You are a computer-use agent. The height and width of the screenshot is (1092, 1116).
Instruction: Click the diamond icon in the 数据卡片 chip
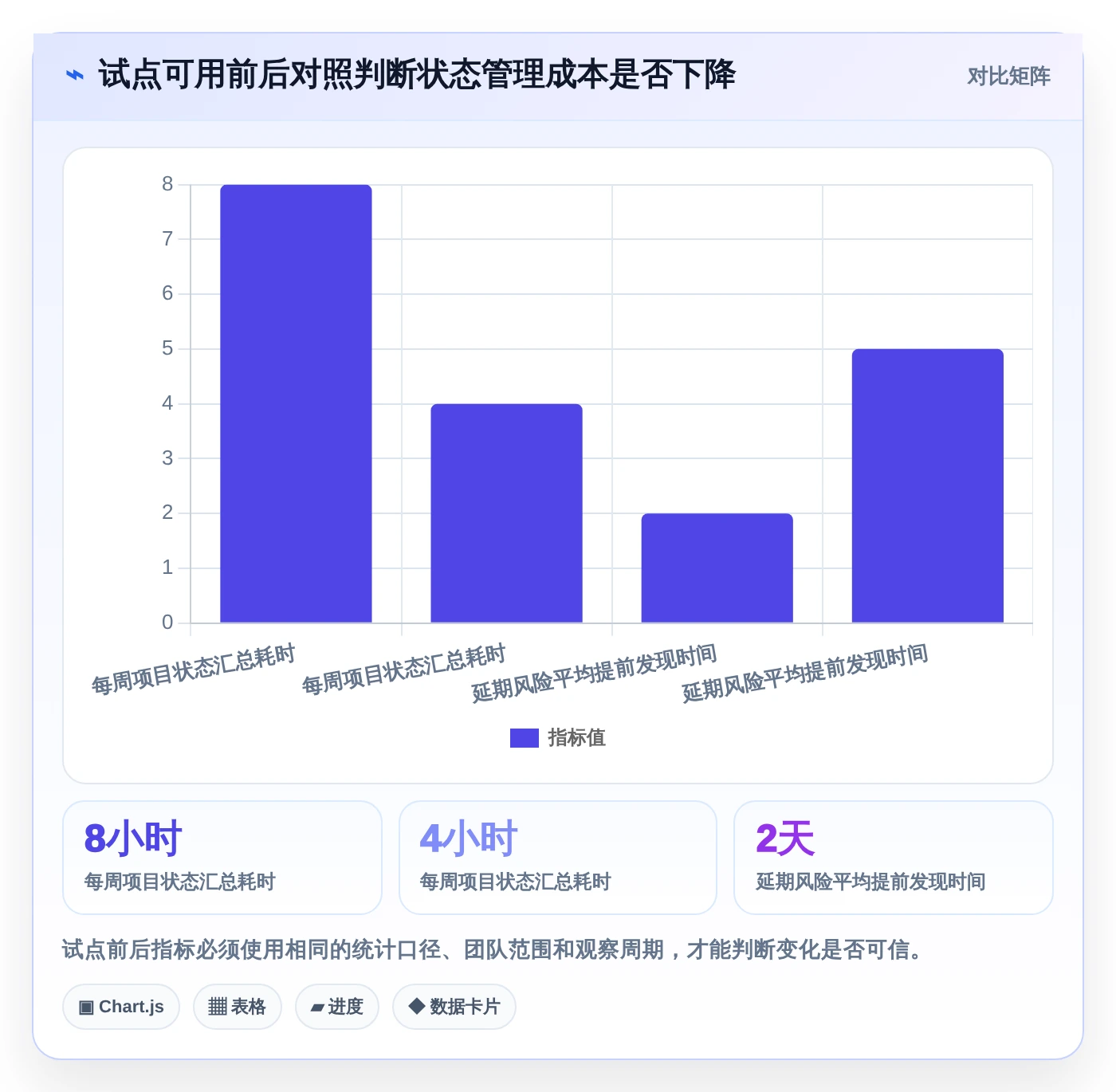(x=416, y=1007)
